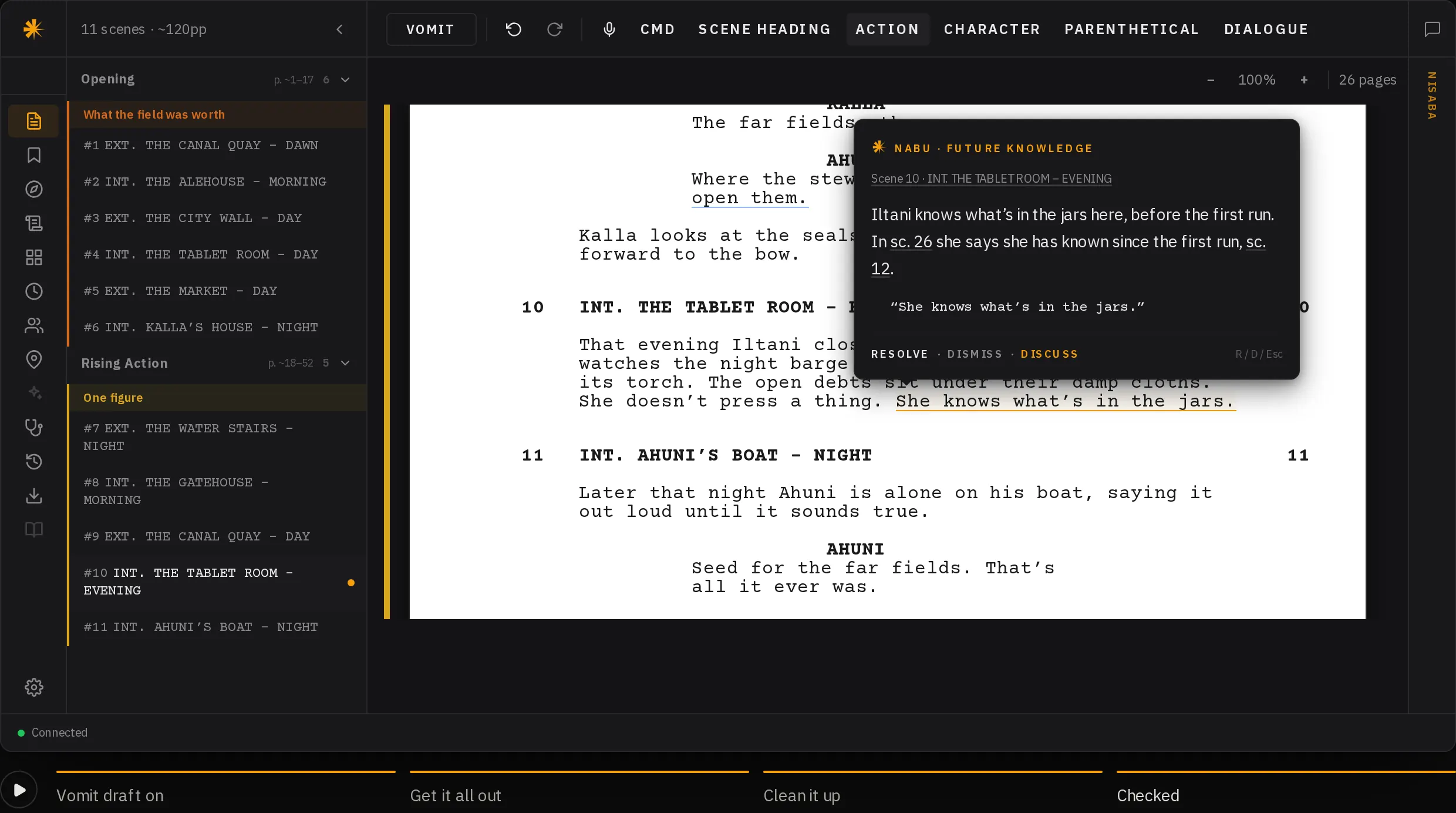Select ACTION element type
The height and width of the screenshot is (813, 1456).
click(887, 29)
